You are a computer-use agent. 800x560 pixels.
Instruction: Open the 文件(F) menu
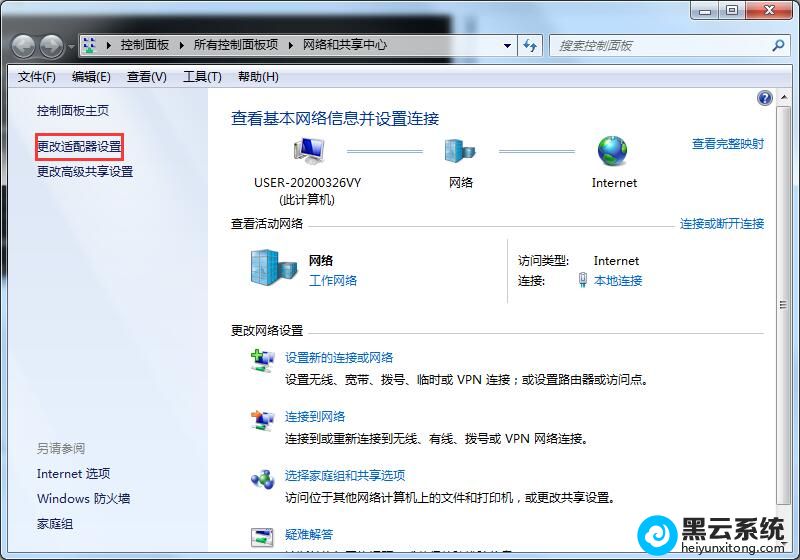[x=37, y=77]
